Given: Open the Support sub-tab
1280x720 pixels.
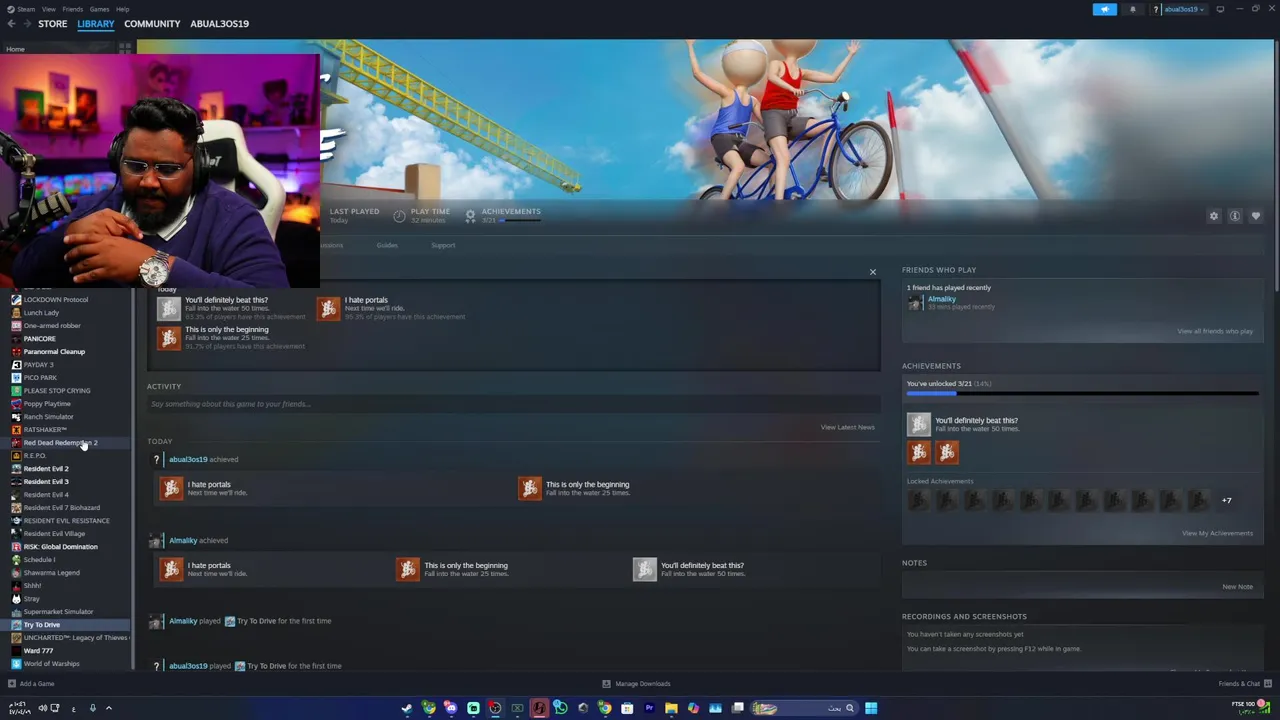Looking at the screenshot, I should (x=443, y=245).
